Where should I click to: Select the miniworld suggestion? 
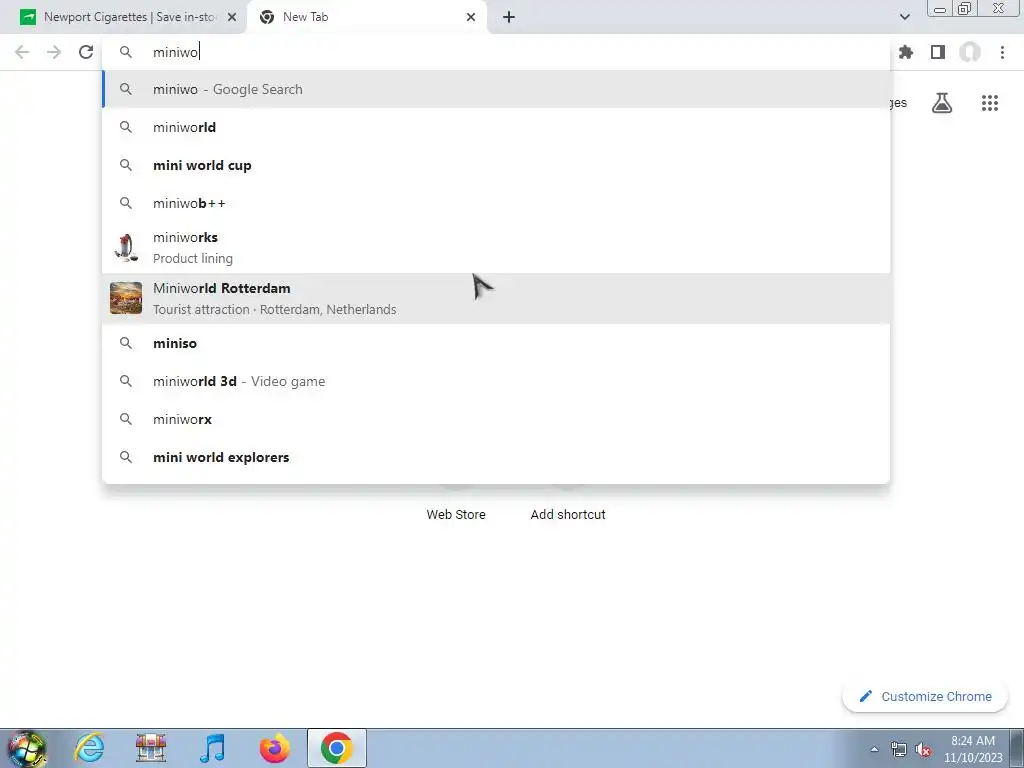click(x=496, y=127)
